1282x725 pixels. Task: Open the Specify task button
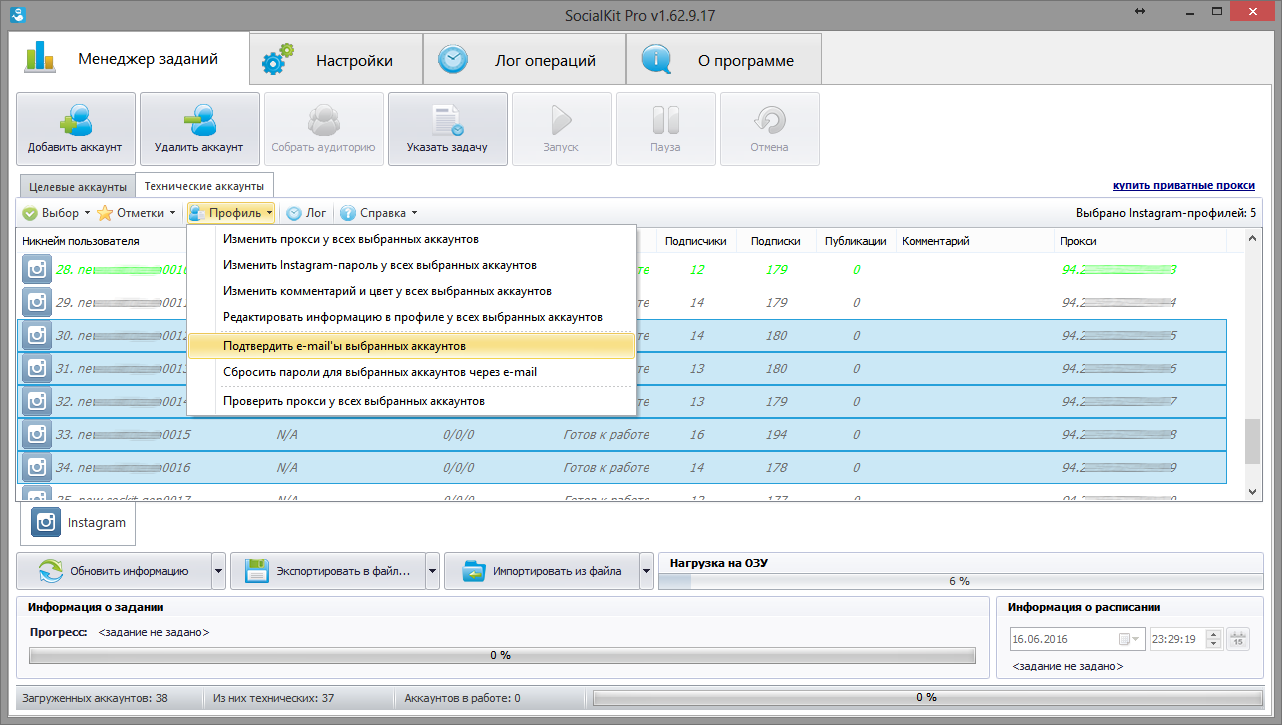[x=447, y=129]
